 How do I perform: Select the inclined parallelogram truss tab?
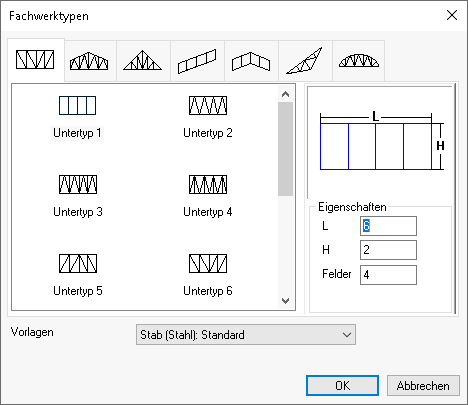click(x=198, y=61)
